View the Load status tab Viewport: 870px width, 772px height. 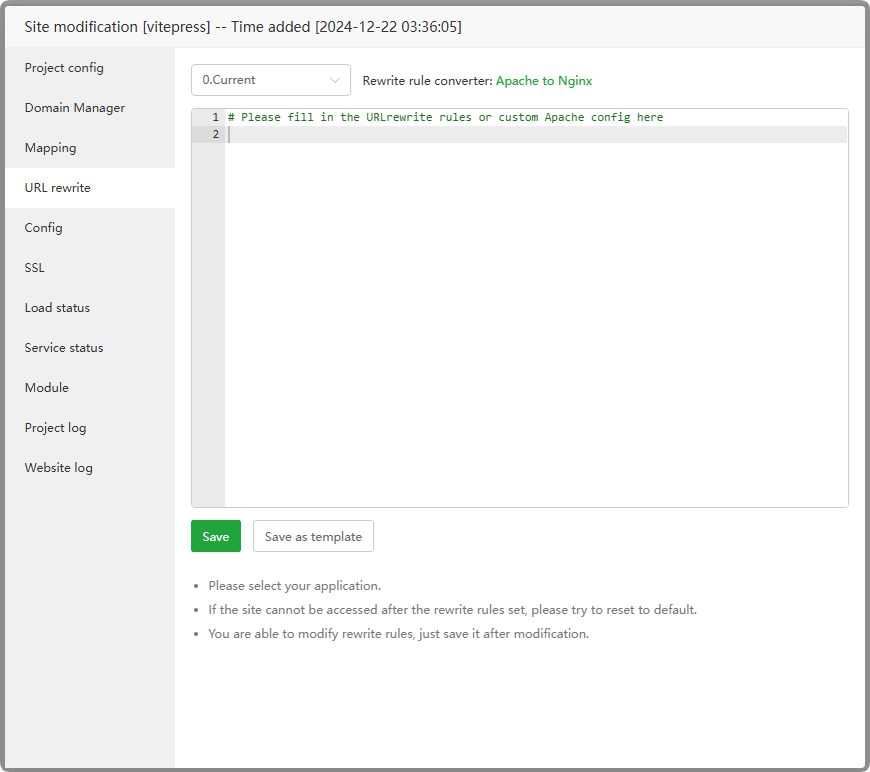[x=57, y=308]
